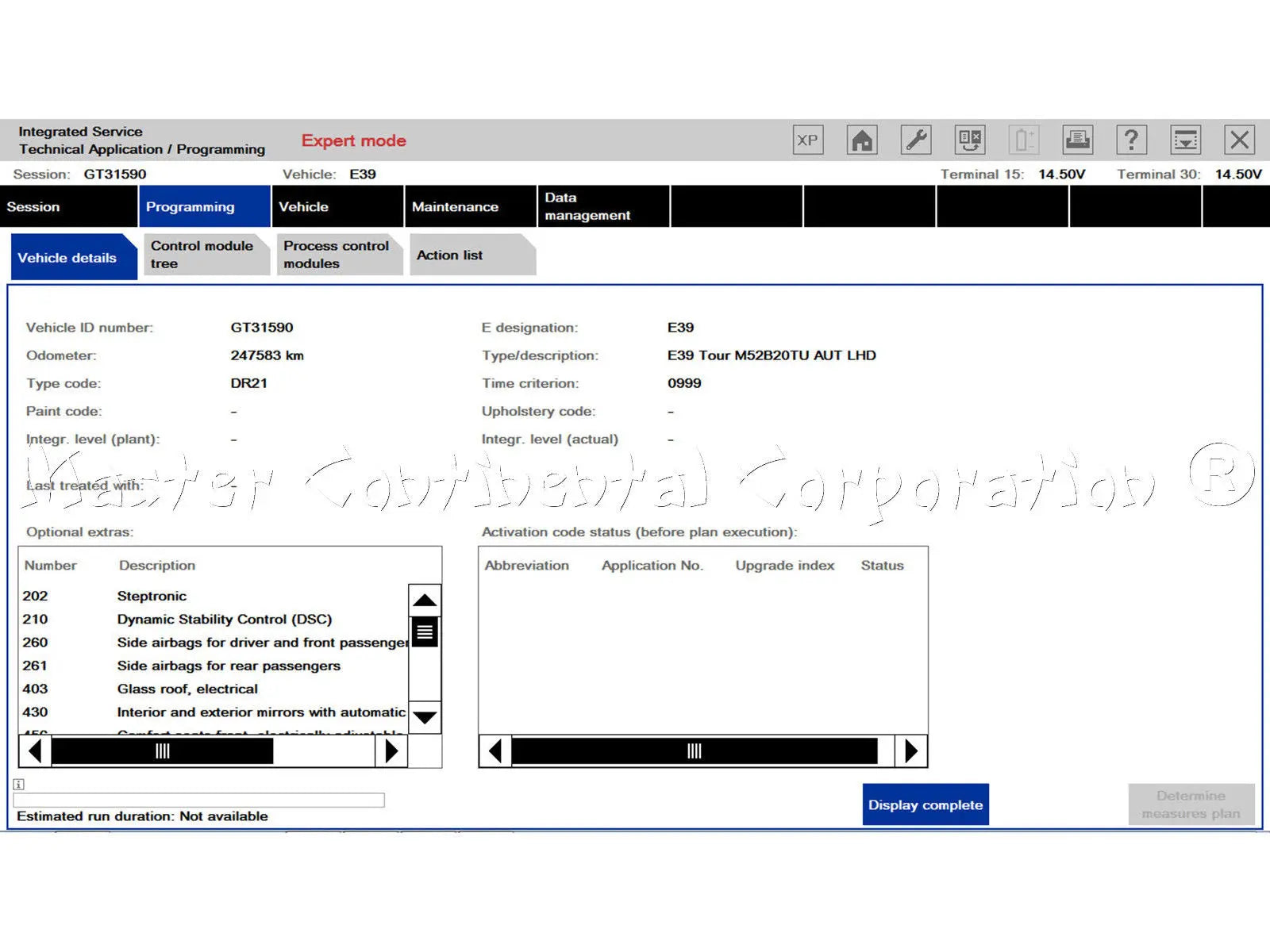The image size is (1270, 952).
Task: Click the print icon
Action: 1077,140
